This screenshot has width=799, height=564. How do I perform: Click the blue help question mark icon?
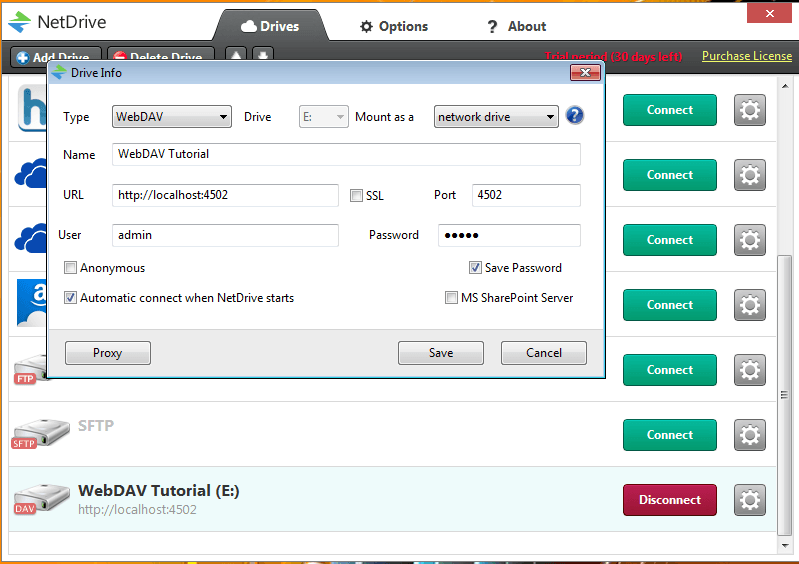coord(574,116)
